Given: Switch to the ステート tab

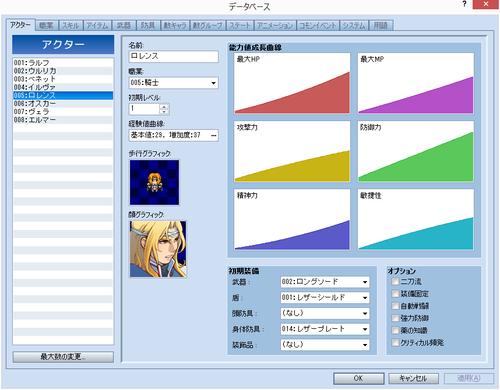Looking at the screenshot, I should (240, 26).
